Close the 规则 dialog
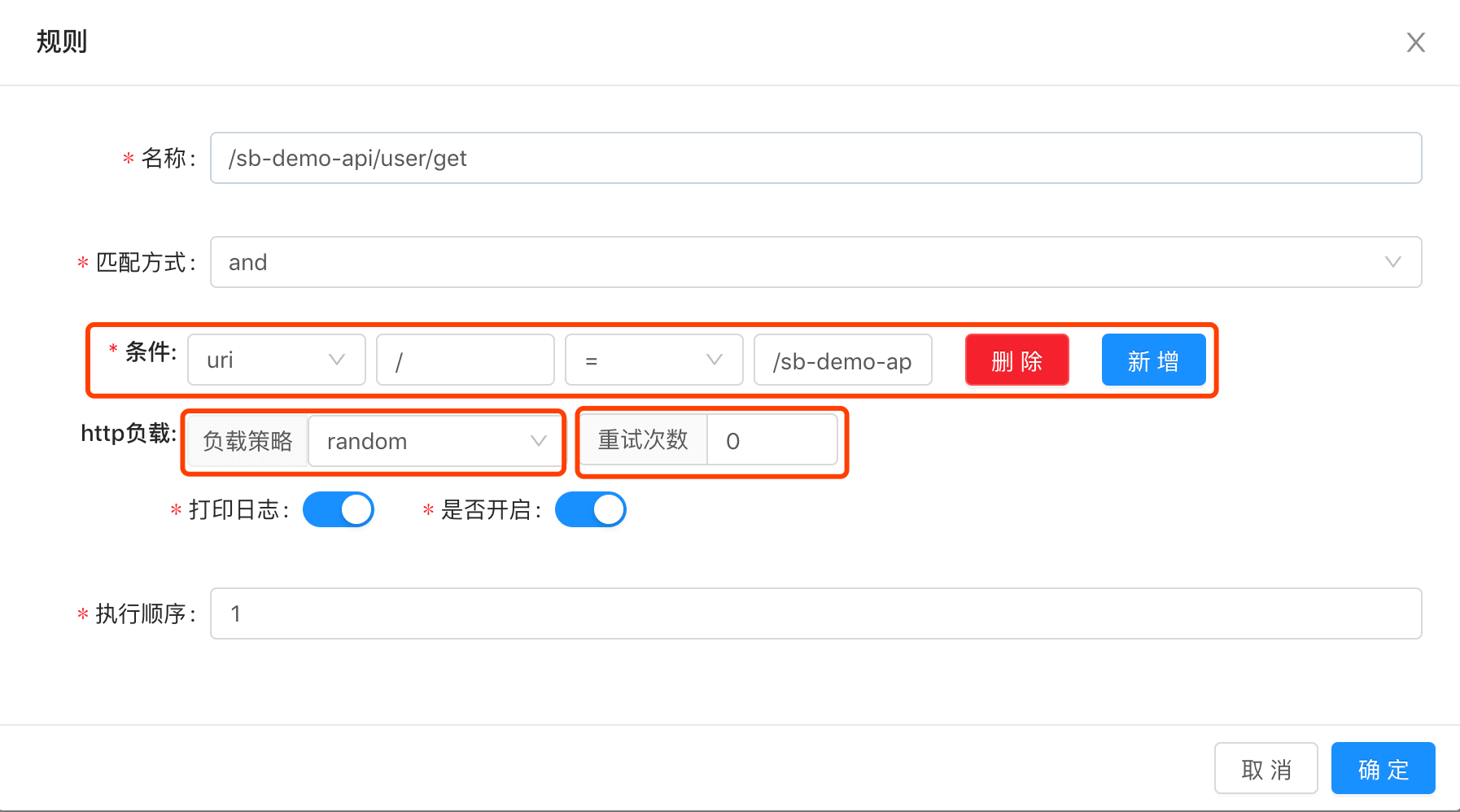This screenshot has width=1460, height=812. point(1416,41)
